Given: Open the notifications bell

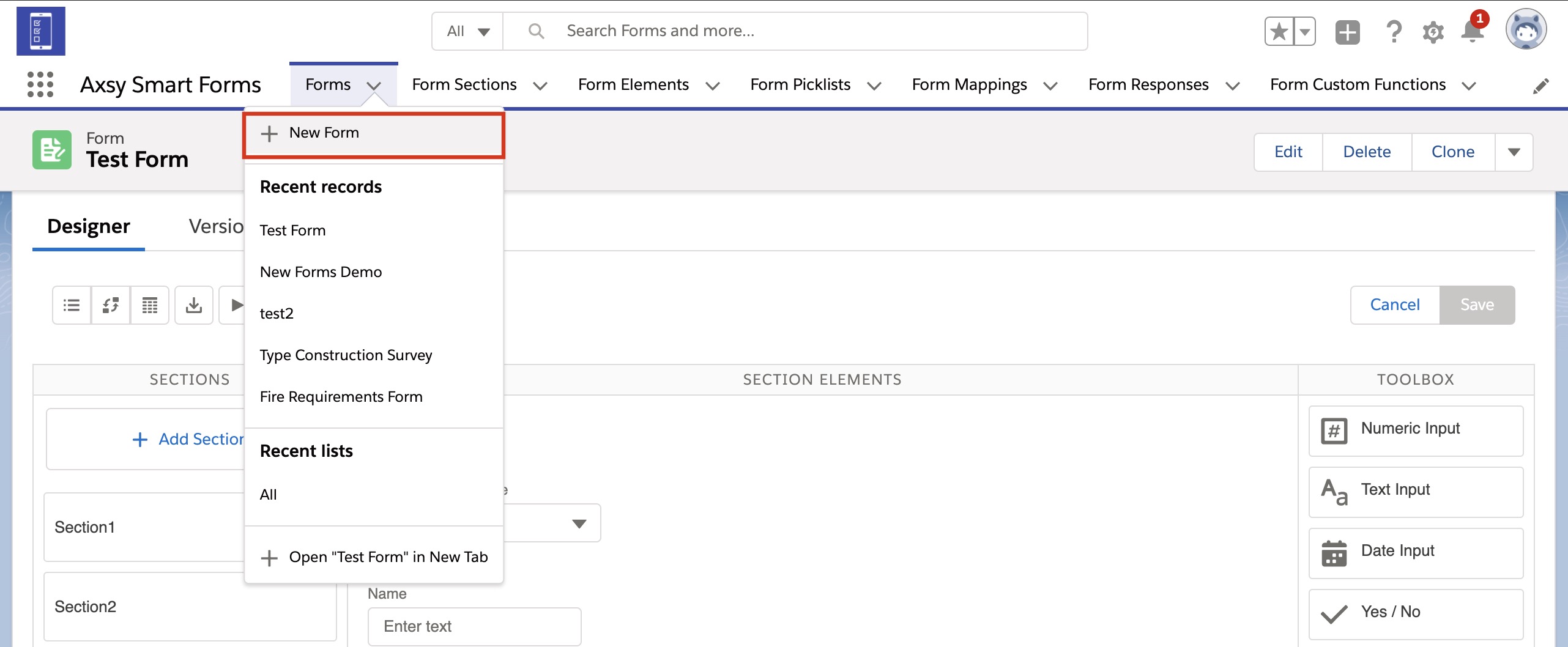Looking at the screenshot, I should (1473, 32).
